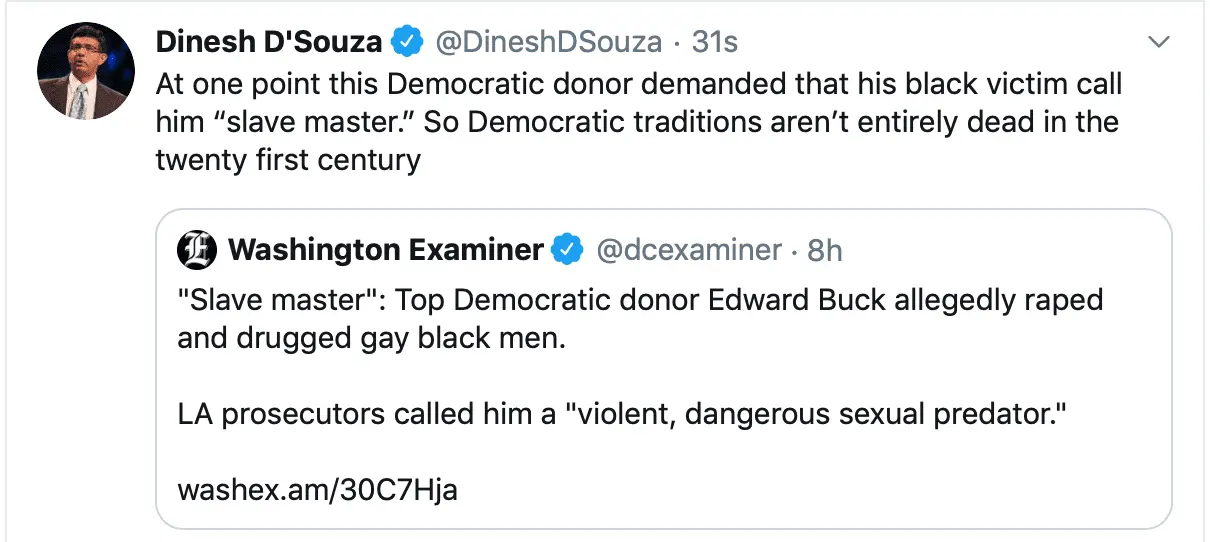This screenshot has width=1210, height=542.
Task: Expand the tweet options chevron menu
Action: (x=1158, y=42)
